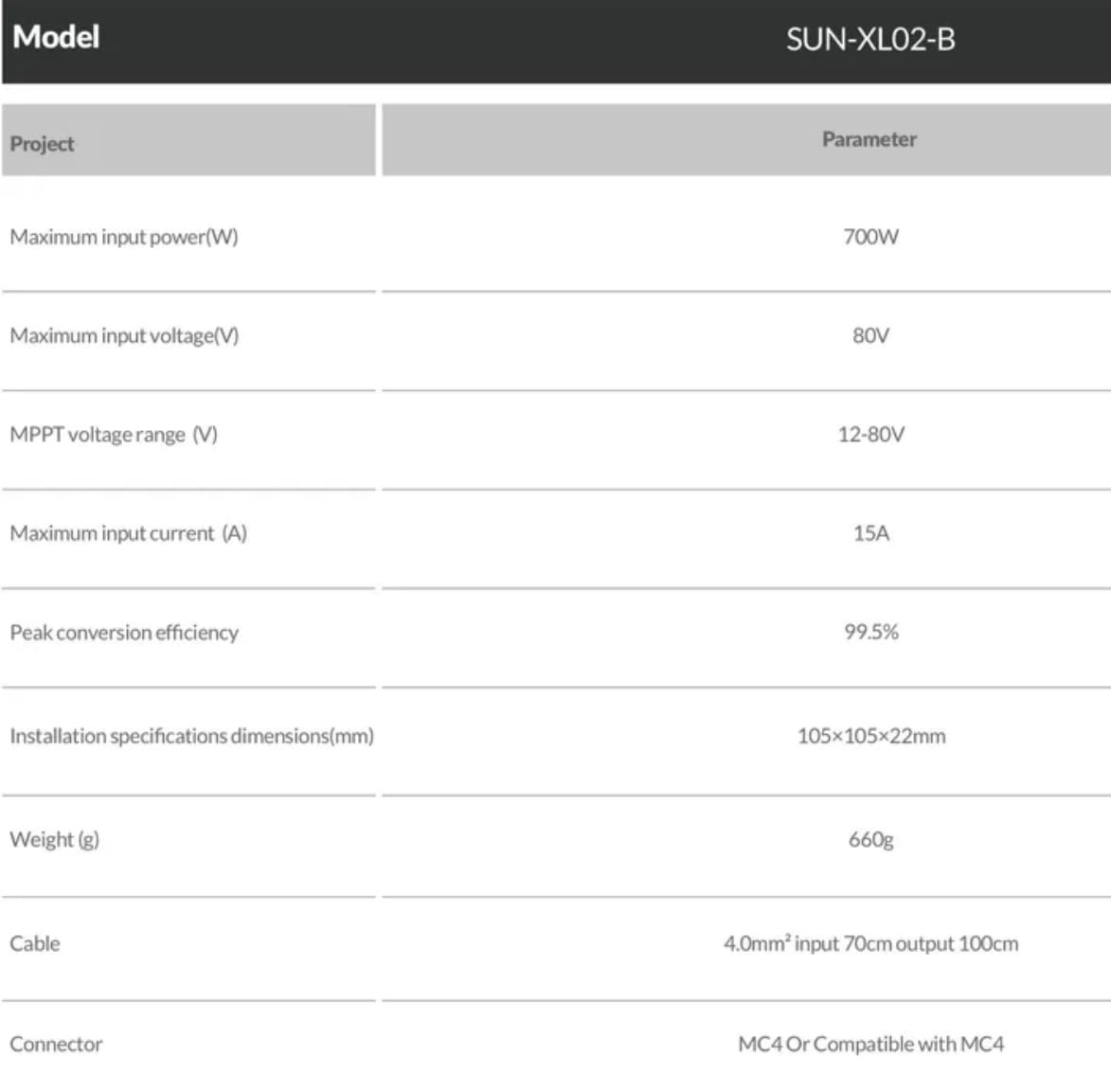Click the MPPT voltage range label
This screenshot has width=1111, height=1092.
pyautogui.click(x=114, y=435)
